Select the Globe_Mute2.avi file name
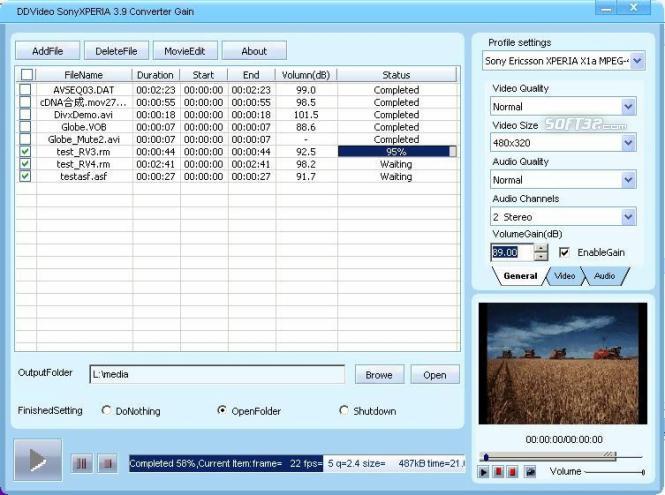The width and height of the screenshot is (665, 495). click(x=84, y=139)
